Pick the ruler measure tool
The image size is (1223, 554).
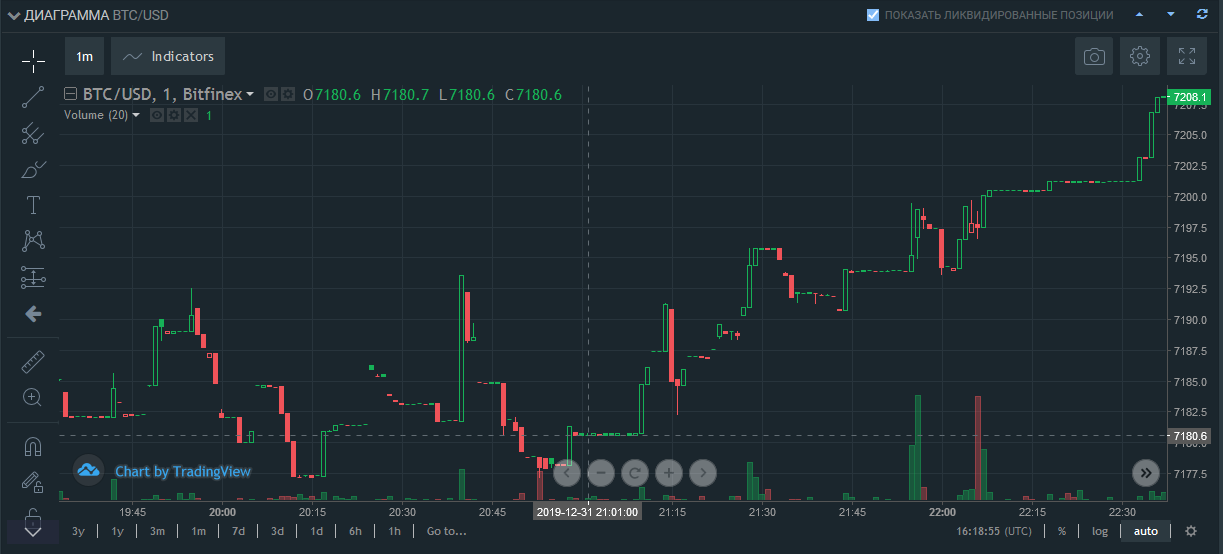click(x=33, y=361)
